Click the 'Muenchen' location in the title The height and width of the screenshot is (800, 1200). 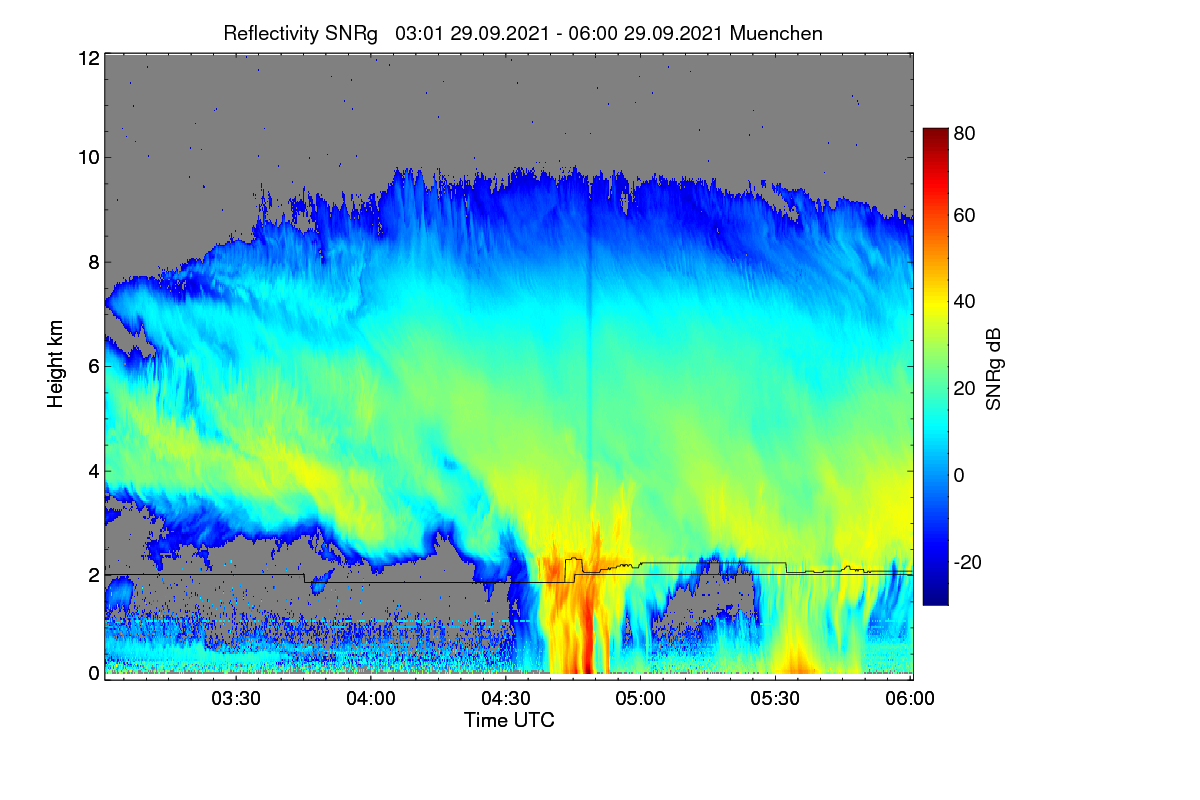point(777,33)
